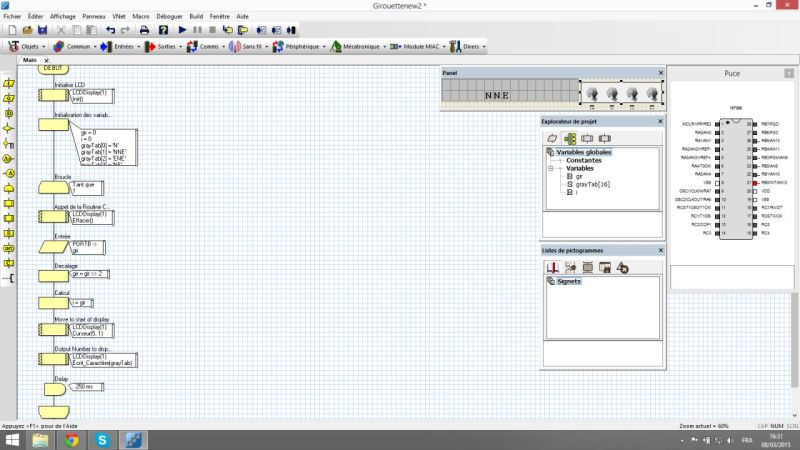Select the grayTab[16] variable
This screenshot has width=800, height=450.
pos(593,184)
